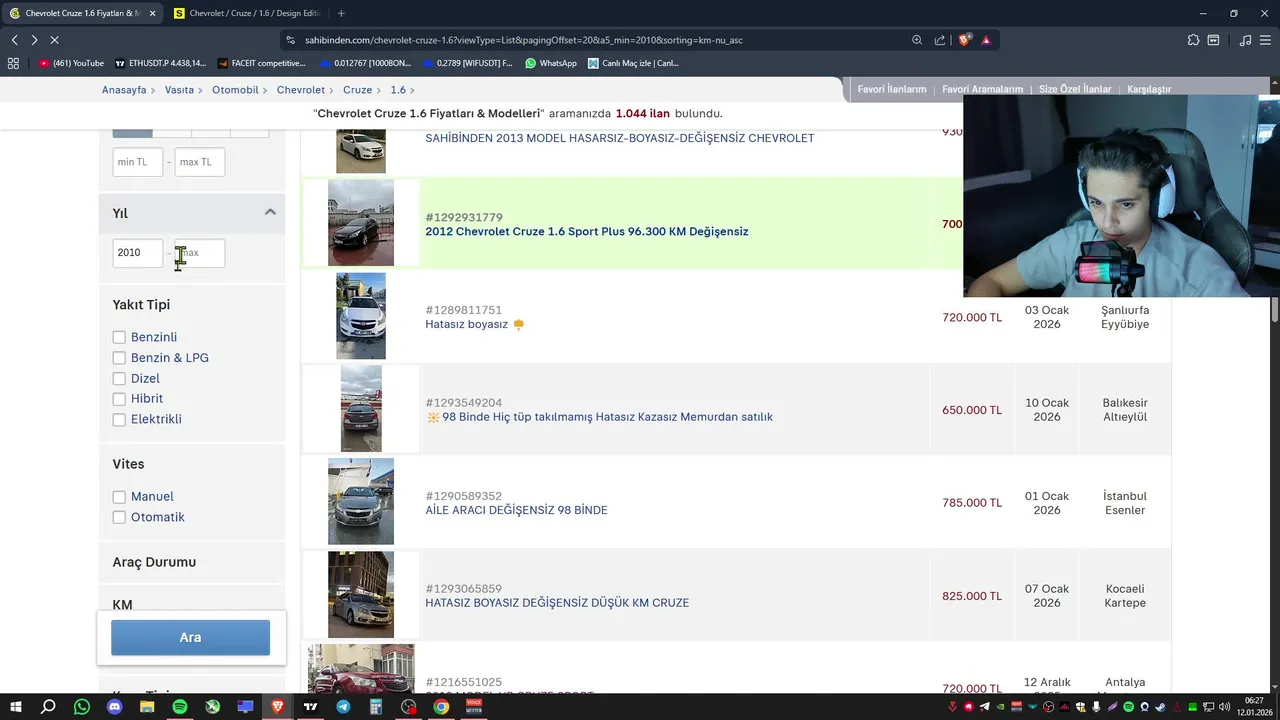Viewport: 1280px width, 720px height.
Task: Go to the Anasayfa breadcrumb
Action: click(x=124, y=90)
